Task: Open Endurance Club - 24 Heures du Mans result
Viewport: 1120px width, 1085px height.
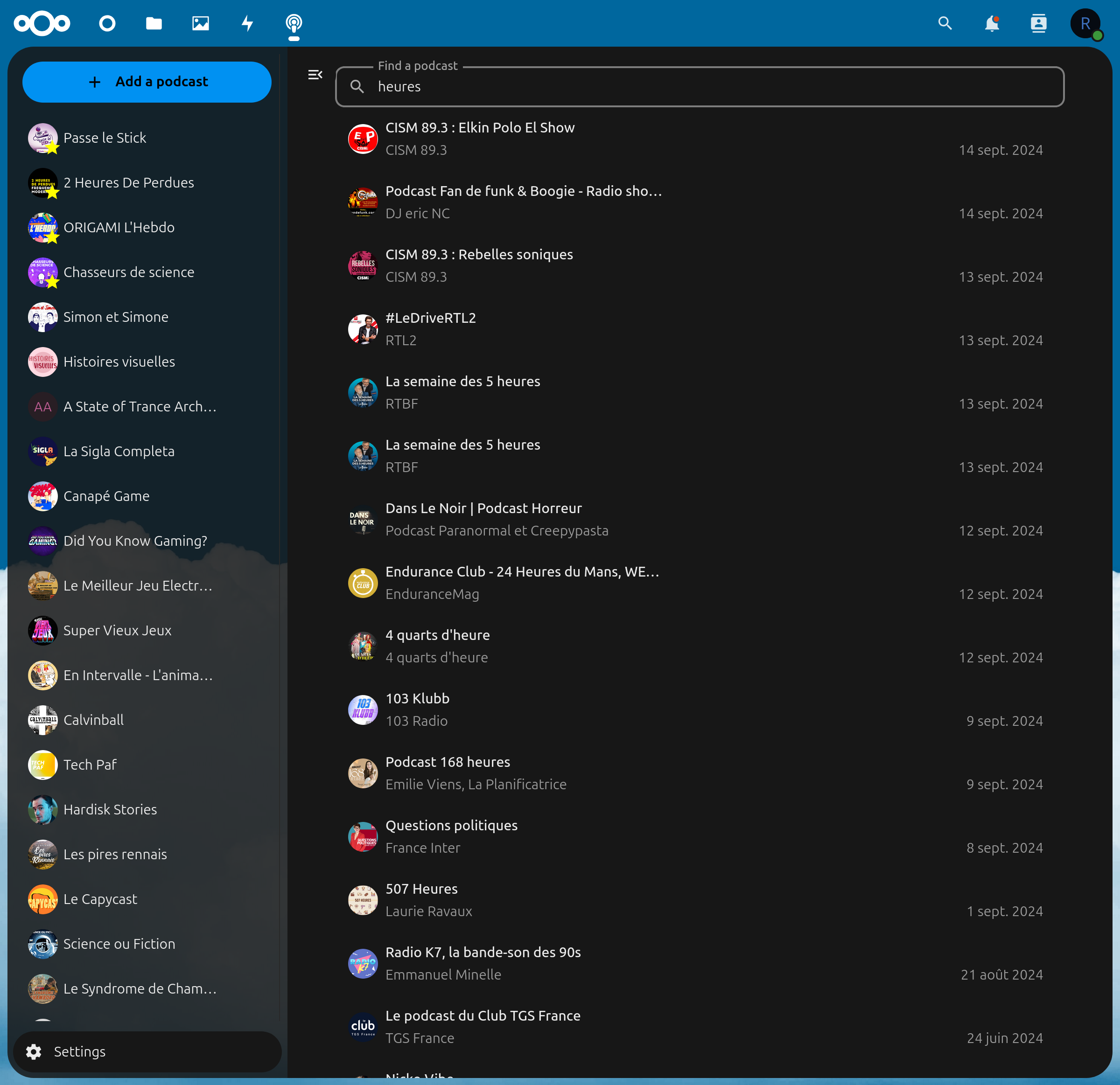Action: [x=700, y=583]
